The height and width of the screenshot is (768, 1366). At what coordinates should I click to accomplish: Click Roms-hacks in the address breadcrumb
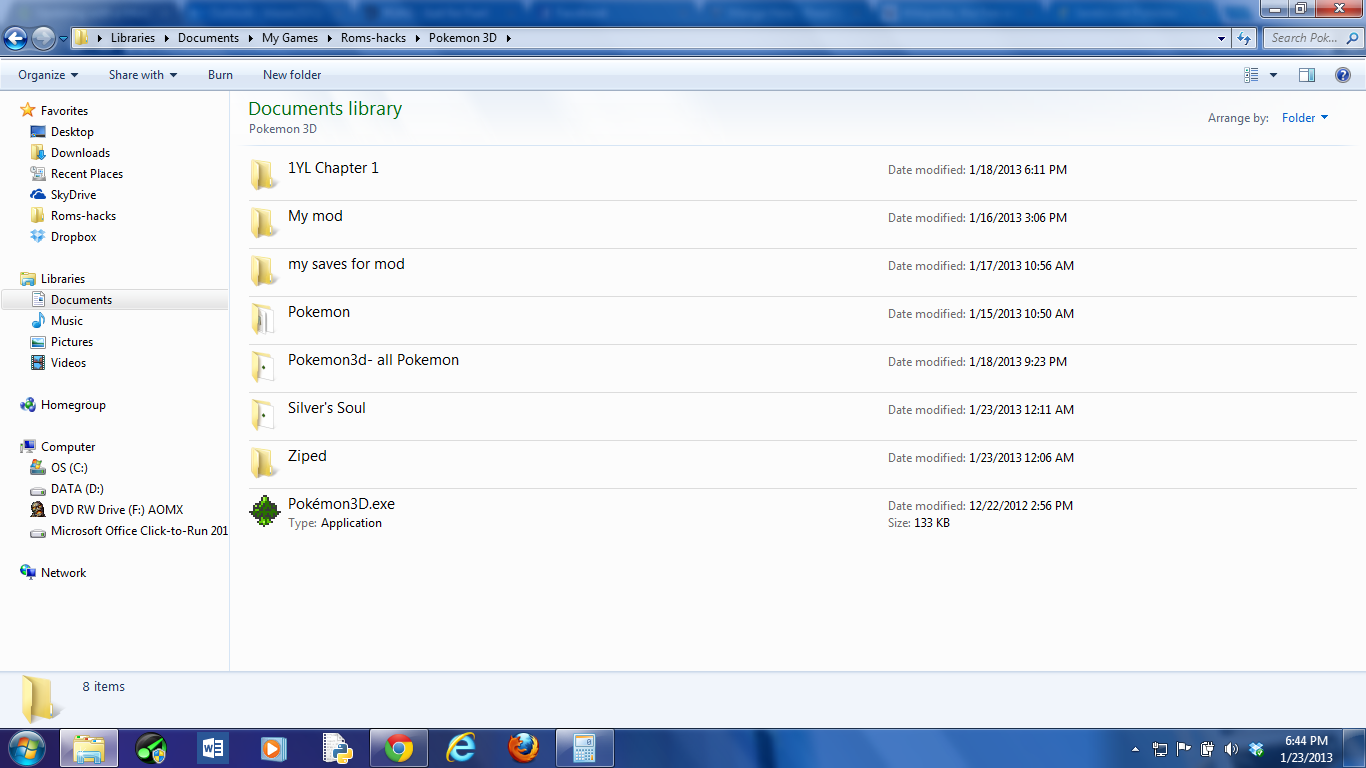tap(373, 38)
